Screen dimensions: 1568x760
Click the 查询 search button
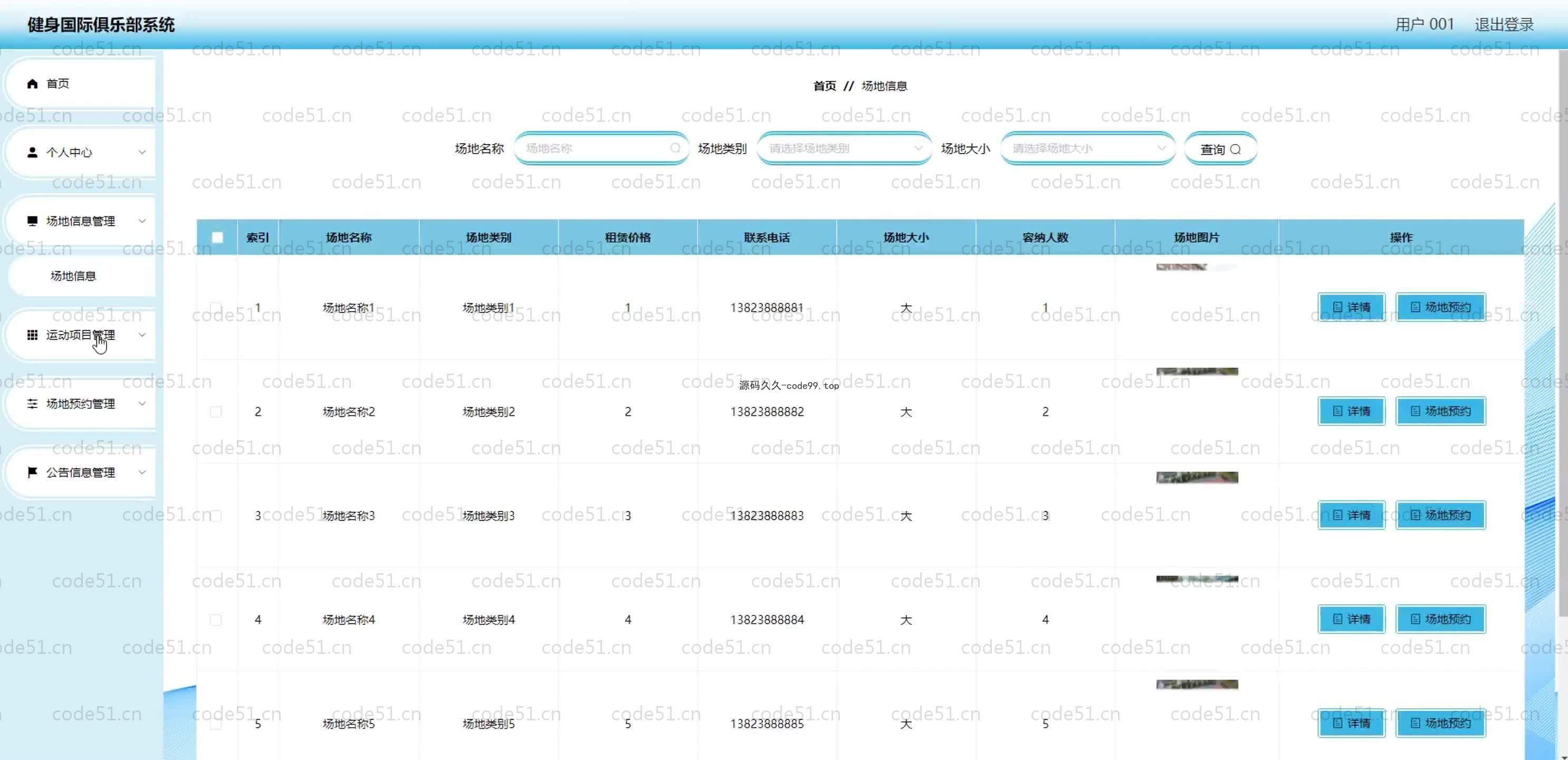(x=1220, y=149)
